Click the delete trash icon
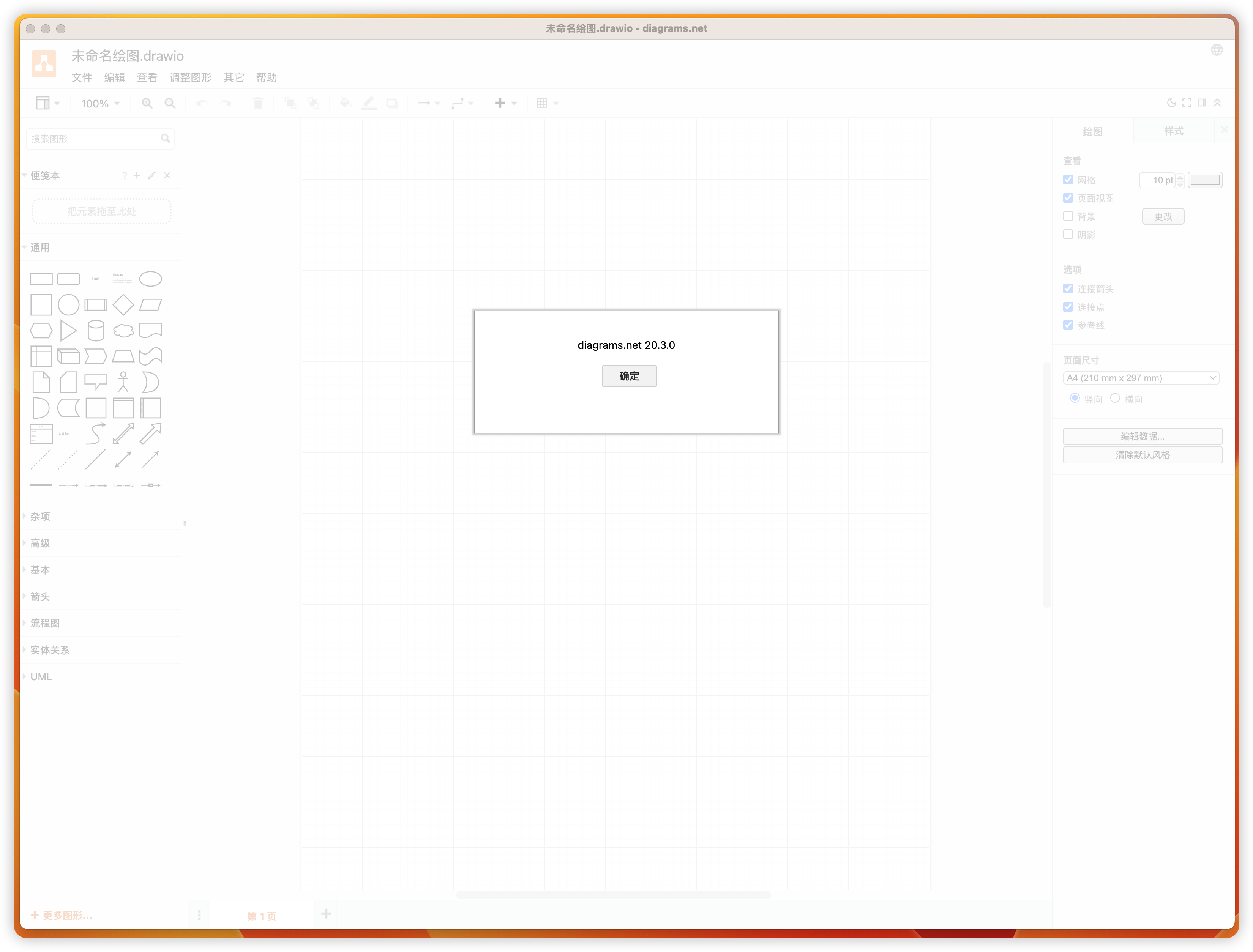1253x952 pixels. (258, 103)
